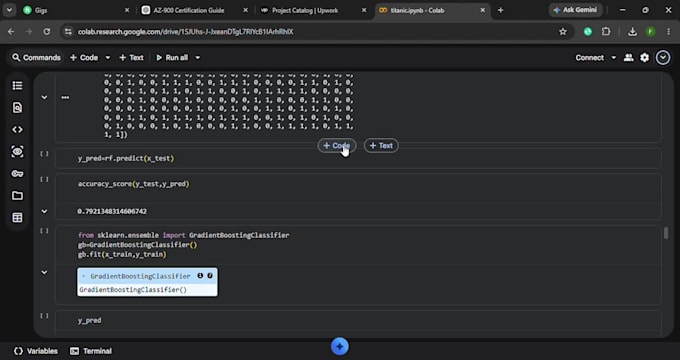Open the Secrets key icon

(17, 173)
